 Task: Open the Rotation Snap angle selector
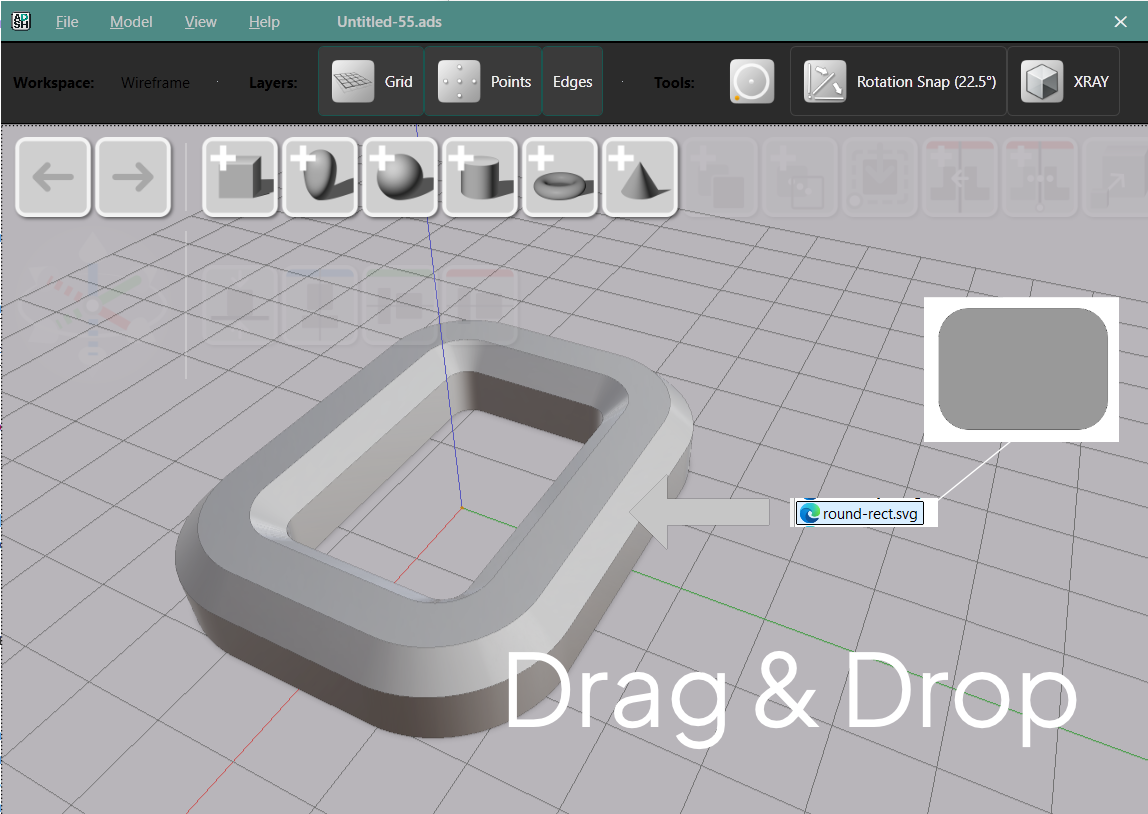tap(897, 81)
